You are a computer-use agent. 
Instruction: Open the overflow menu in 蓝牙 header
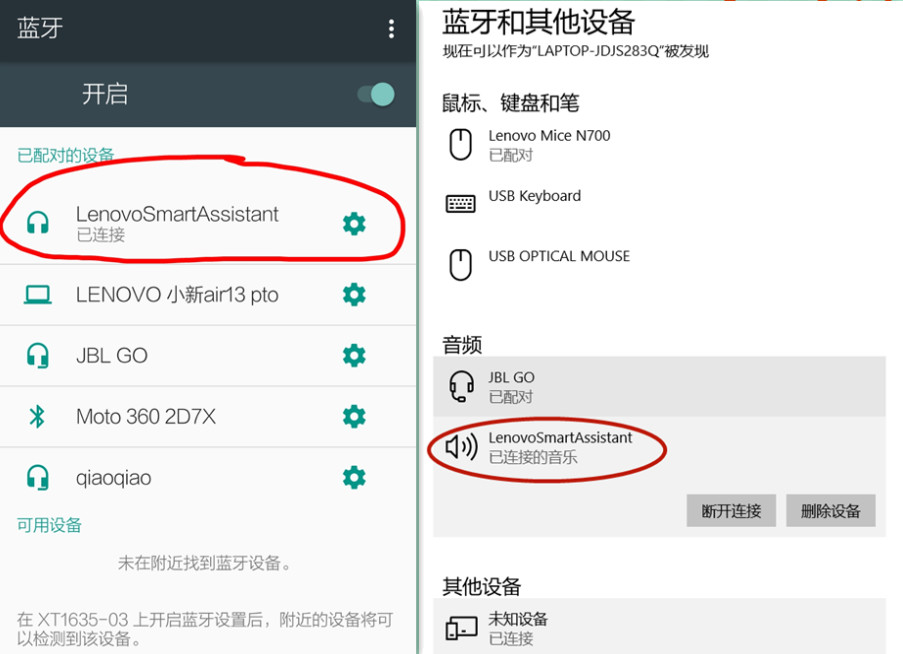tap(391, 28)
